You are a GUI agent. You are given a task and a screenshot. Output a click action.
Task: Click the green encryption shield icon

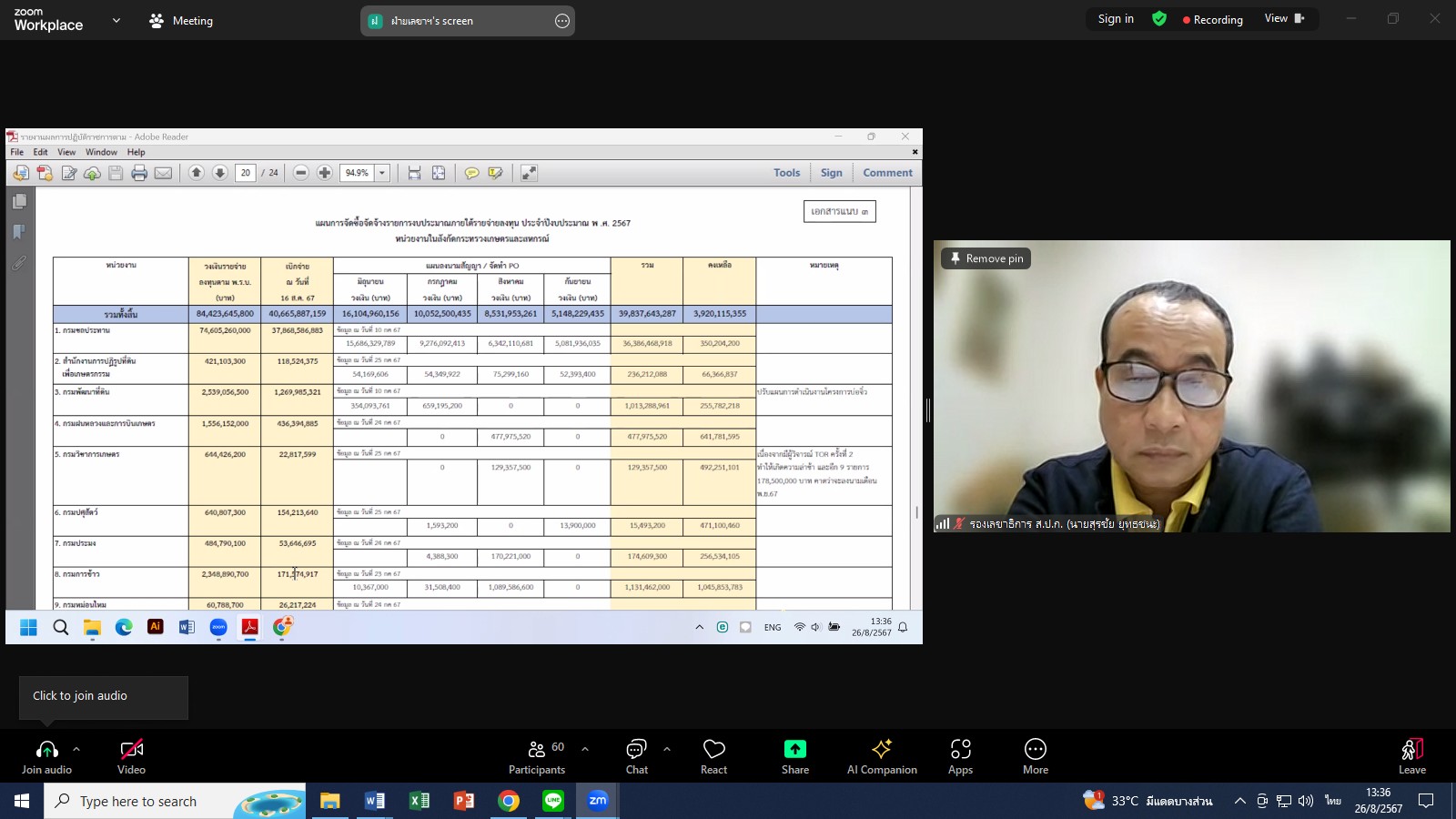click(1159, 18)
